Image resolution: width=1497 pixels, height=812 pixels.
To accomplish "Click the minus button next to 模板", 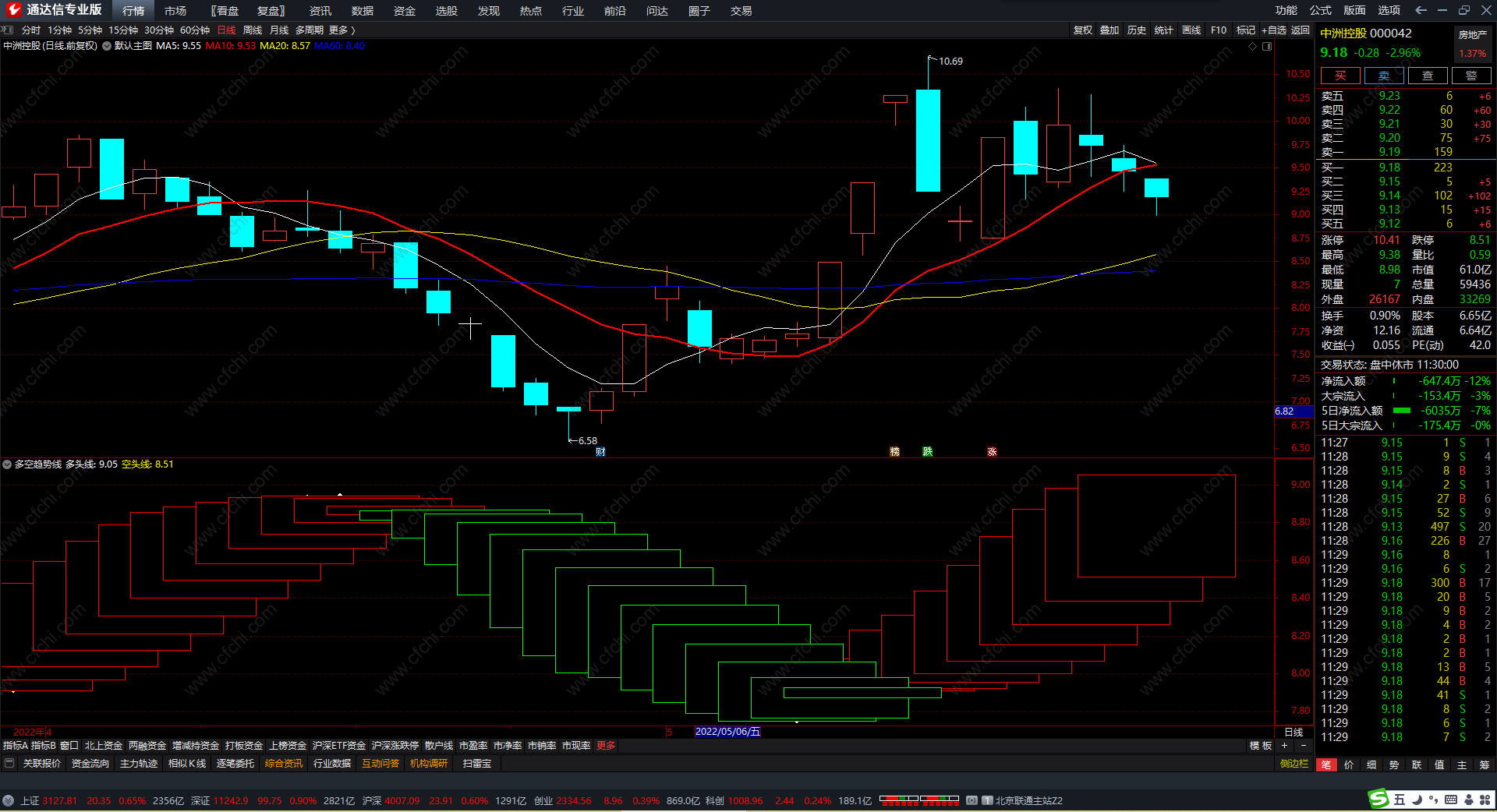I will 1303,746.
